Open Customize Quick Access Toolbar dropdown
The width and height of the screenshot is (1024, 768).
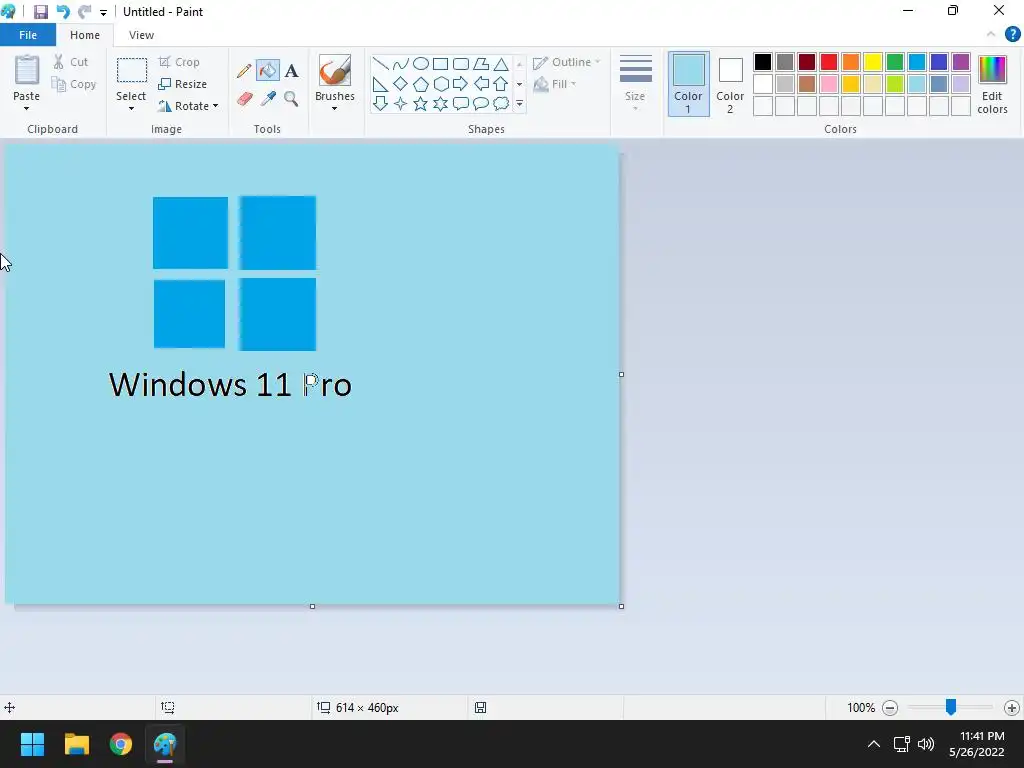(x=103, y=12)
